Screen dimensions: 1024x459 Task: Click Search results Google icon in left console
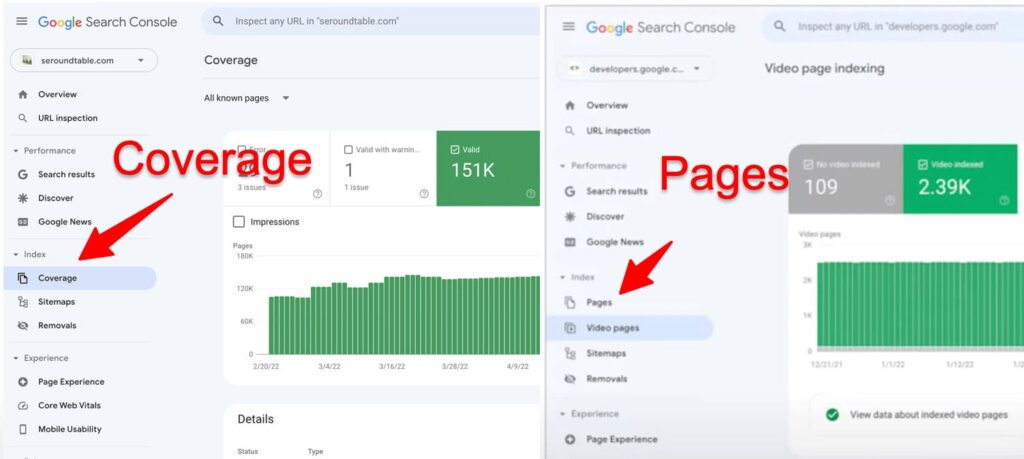(23, 174)
